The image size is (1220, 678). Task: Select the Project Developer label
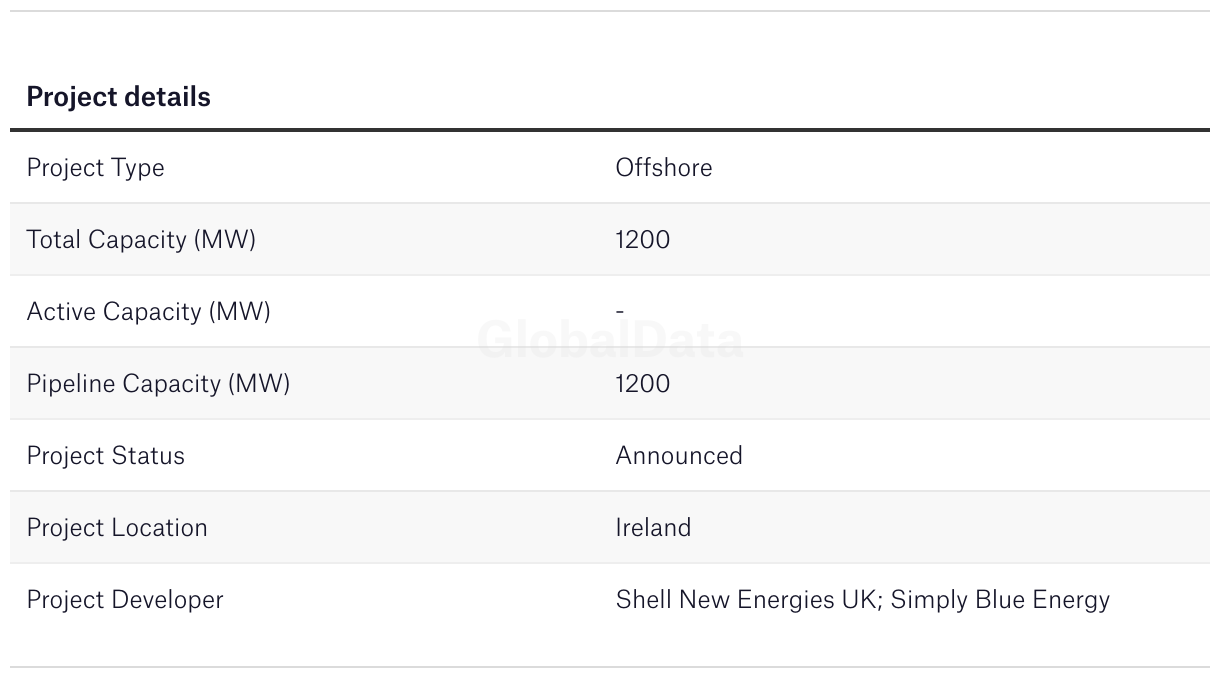125,600
